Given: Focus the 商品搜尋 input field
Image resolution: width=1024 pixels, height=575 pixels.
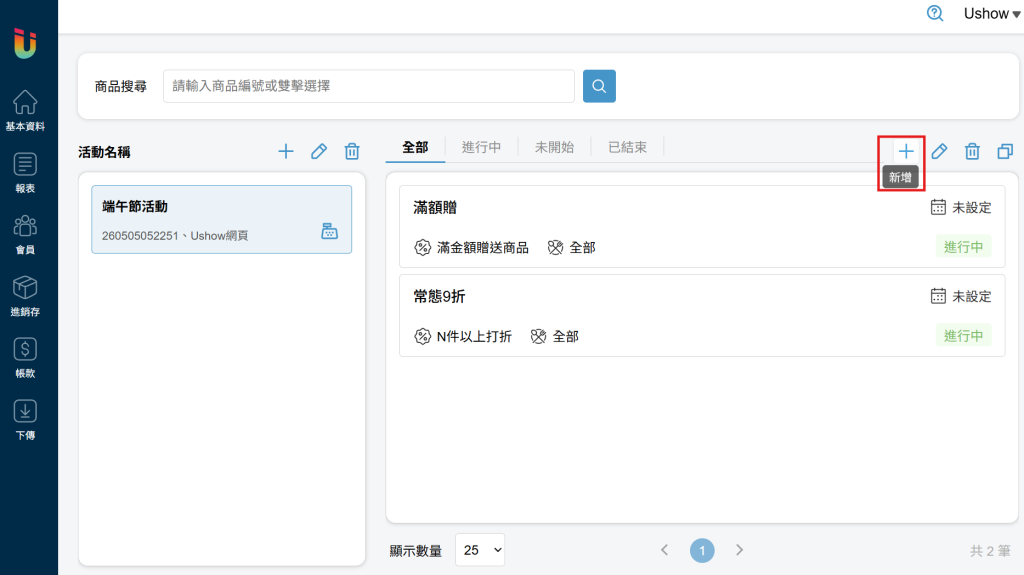Looking at the screenshot, I should point(369,86).
